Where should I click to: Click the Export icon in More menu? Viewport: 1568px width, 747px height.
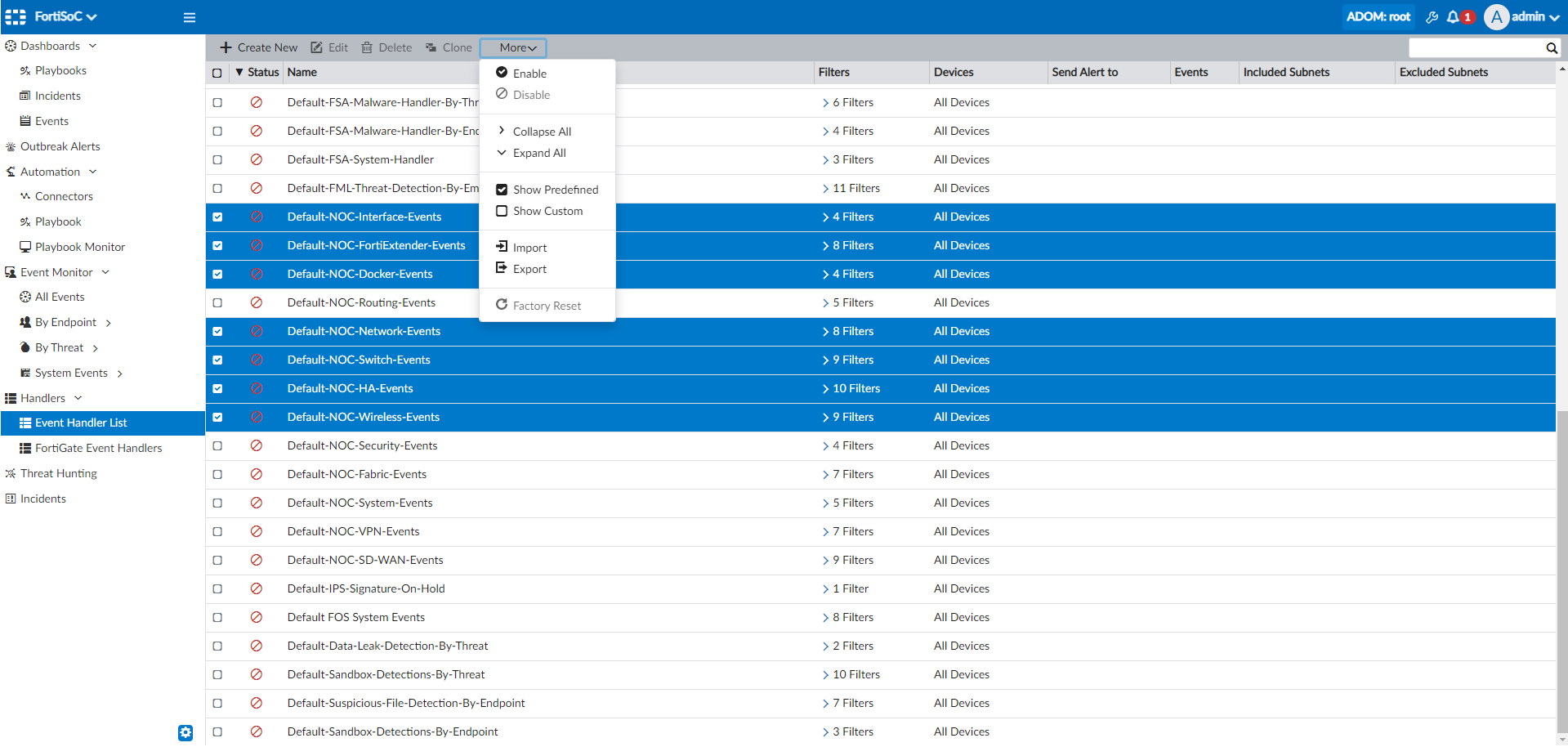tap(502, 267)
